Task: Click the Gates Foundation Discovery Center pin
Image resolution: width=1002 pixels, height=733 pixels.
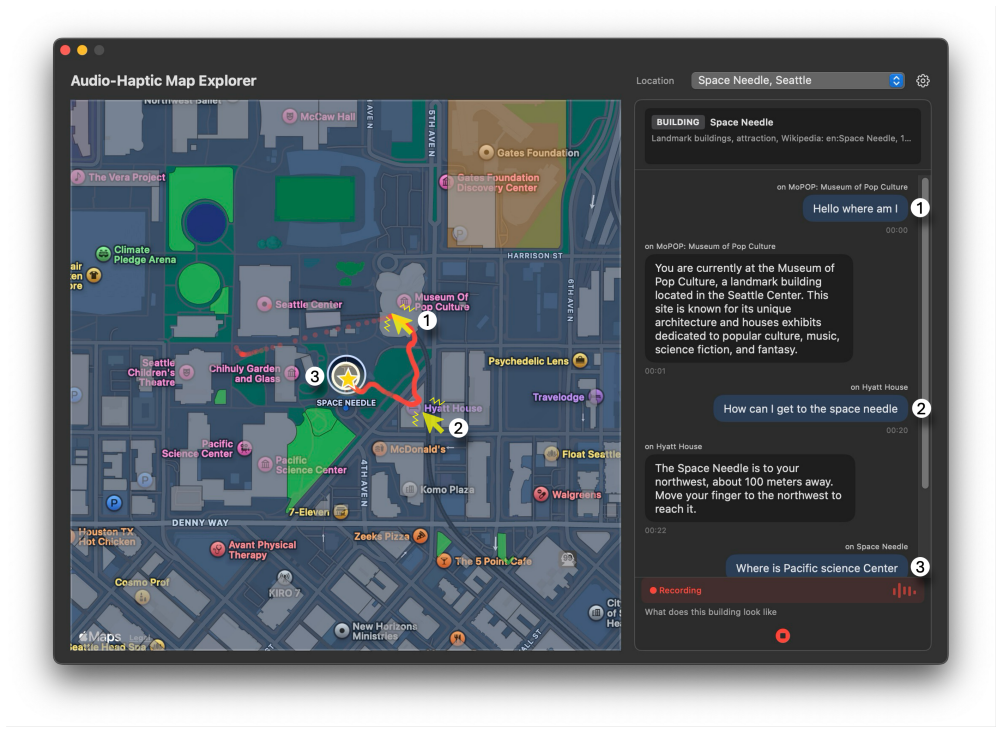Action: click(x=446, y=182)
